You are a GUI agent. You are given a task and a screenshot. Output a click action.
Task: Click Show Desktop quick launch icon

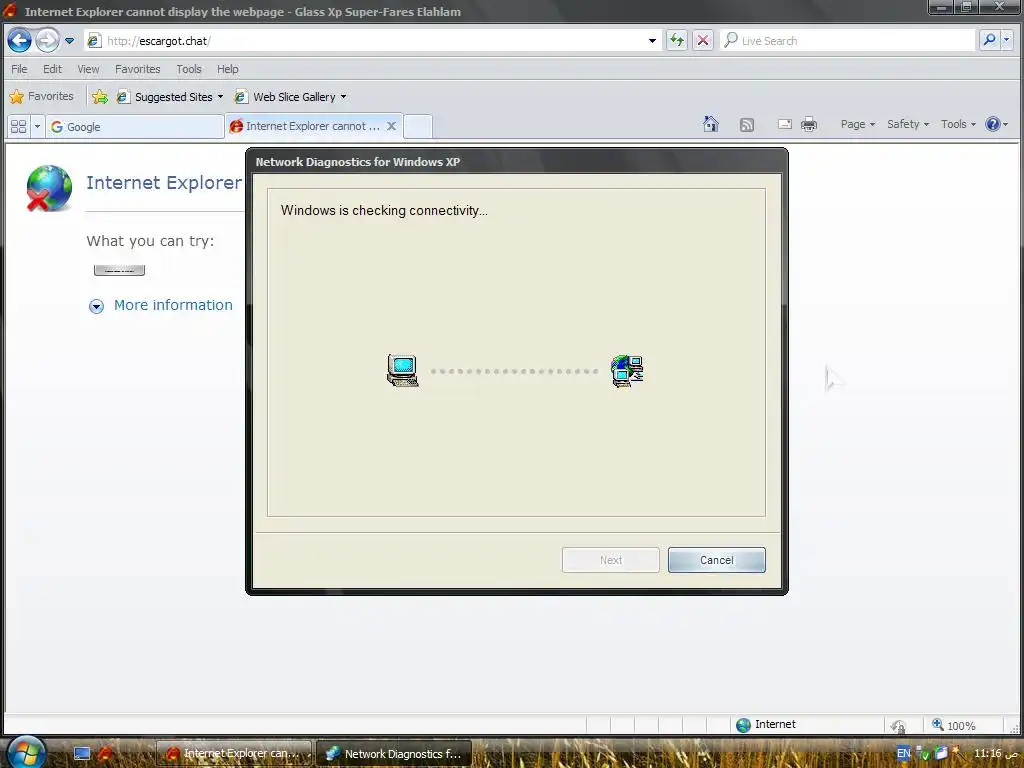[82, 753]
